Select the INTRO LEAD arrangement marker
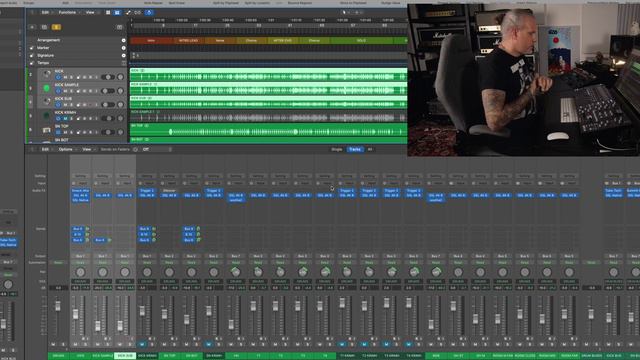 188,40
